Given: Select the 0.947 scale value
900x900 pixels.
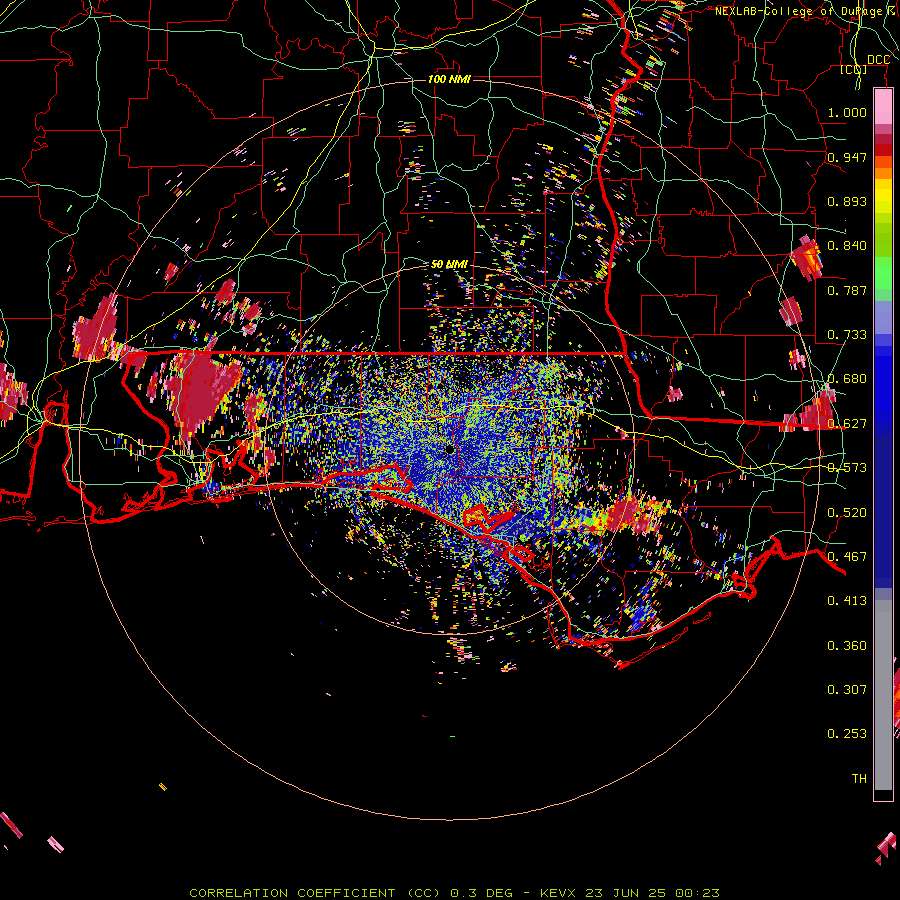Looking at the screenshot, I should click(847, 157).
